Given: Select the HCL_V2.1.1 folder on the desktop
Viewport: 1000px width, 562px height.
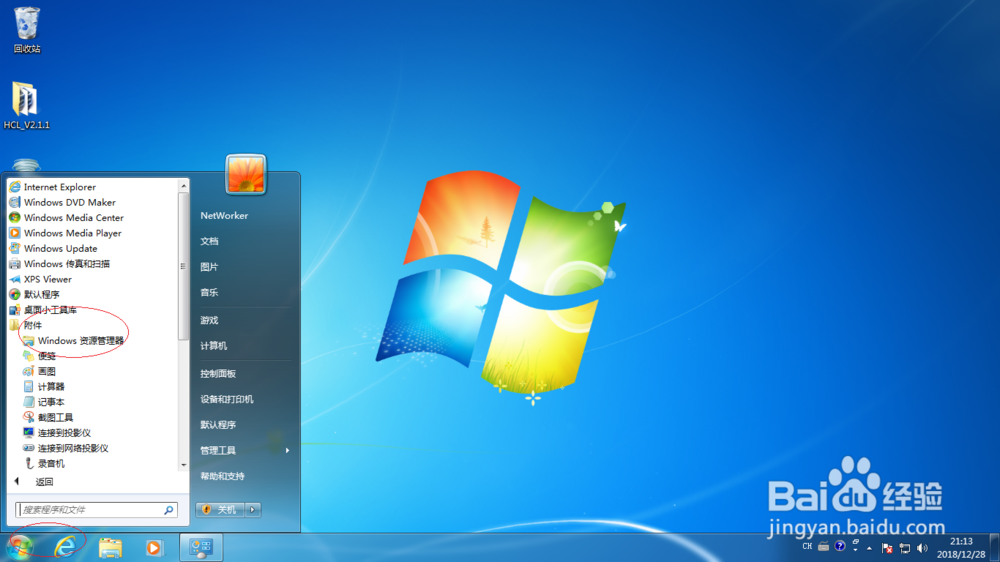Looking at the screenshot, I should (x=26, y=106).
